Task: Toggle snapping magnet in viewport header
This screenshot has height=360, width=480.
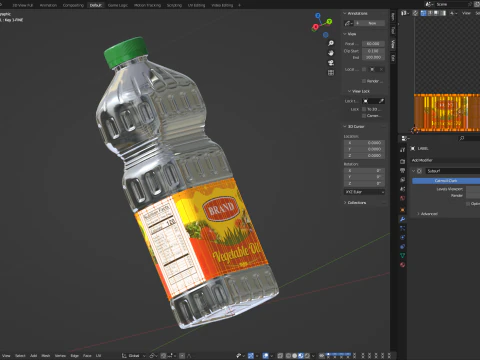Action: point(163,356)
